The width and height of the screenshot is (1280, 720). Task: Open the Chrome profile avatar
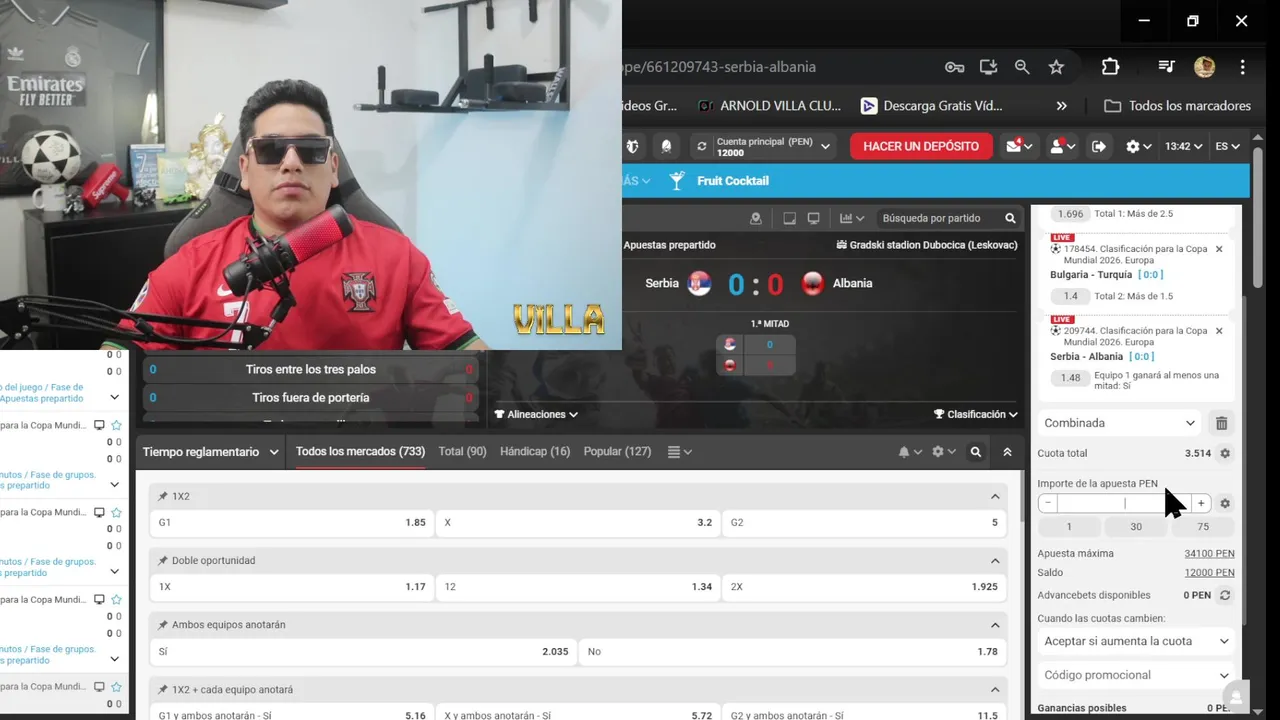tap(1204, 67)
